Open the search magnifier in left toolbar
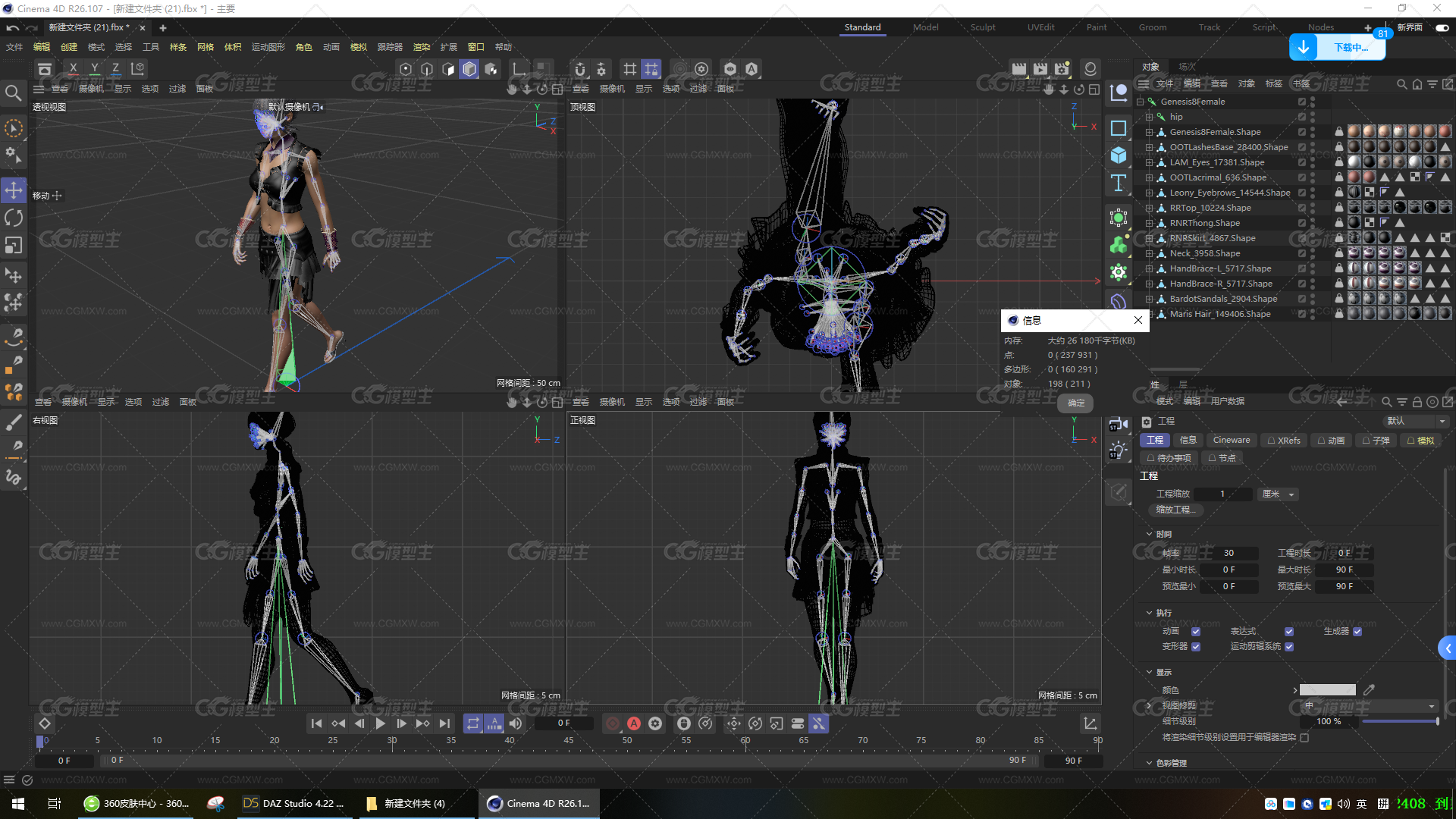1456x819 pixels. (x=13, y=93)
